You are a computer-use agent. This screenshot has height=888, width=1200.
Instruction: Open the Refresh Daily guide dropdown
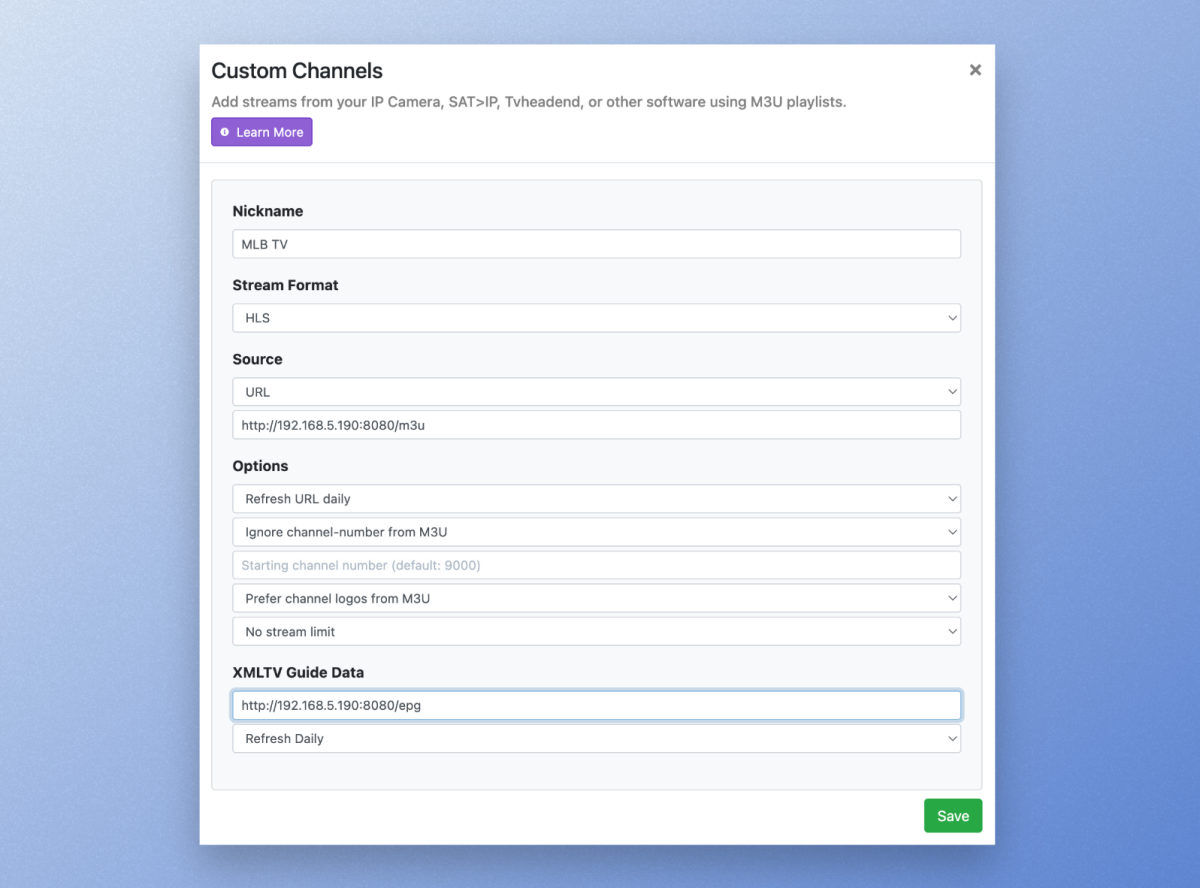pos(596,739)
